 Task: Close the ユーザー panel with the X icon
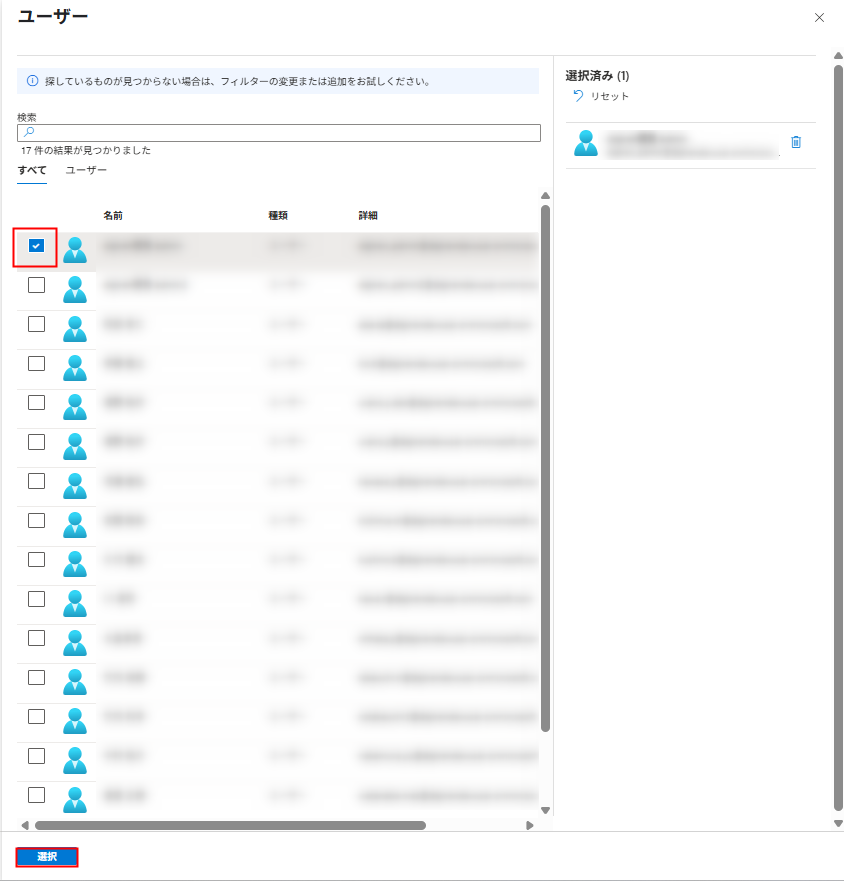pos(820,18)
